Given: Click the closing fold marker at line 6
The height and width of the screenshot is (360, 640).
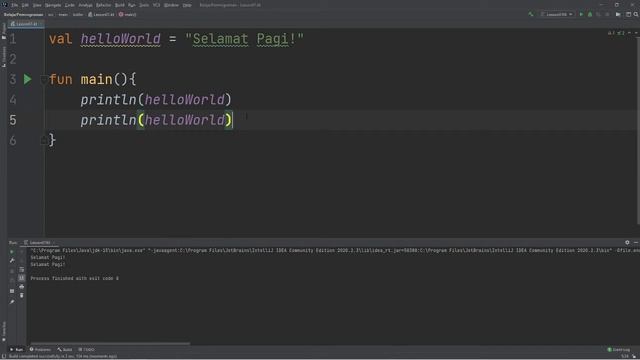Looking at the screenshot, I should (43, 140).
